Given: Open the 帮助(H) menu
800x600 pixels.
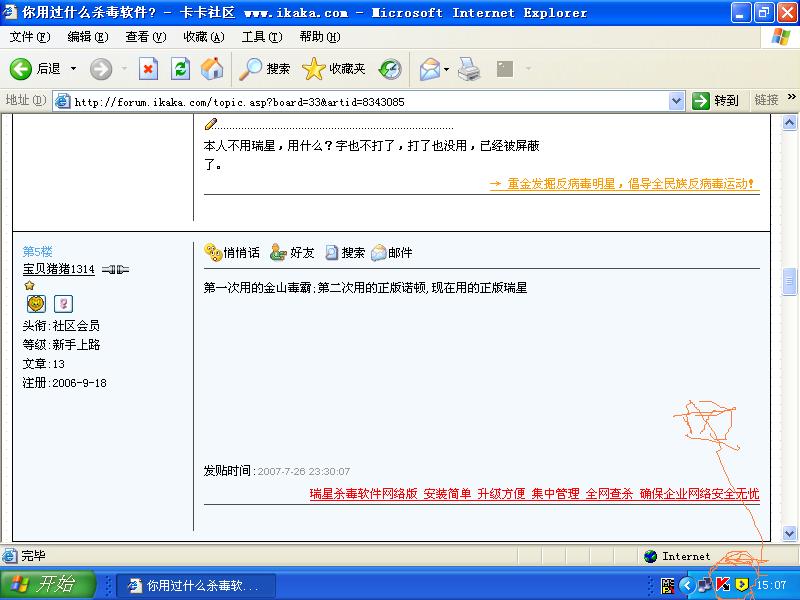Looking at the screenshot, I should (320, 37).
